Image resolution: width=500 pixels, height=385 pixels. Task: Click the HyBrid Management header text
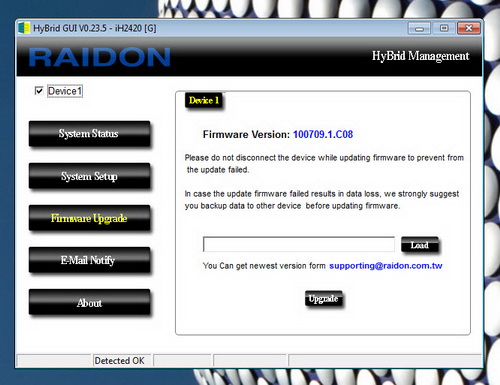[420, 56]
